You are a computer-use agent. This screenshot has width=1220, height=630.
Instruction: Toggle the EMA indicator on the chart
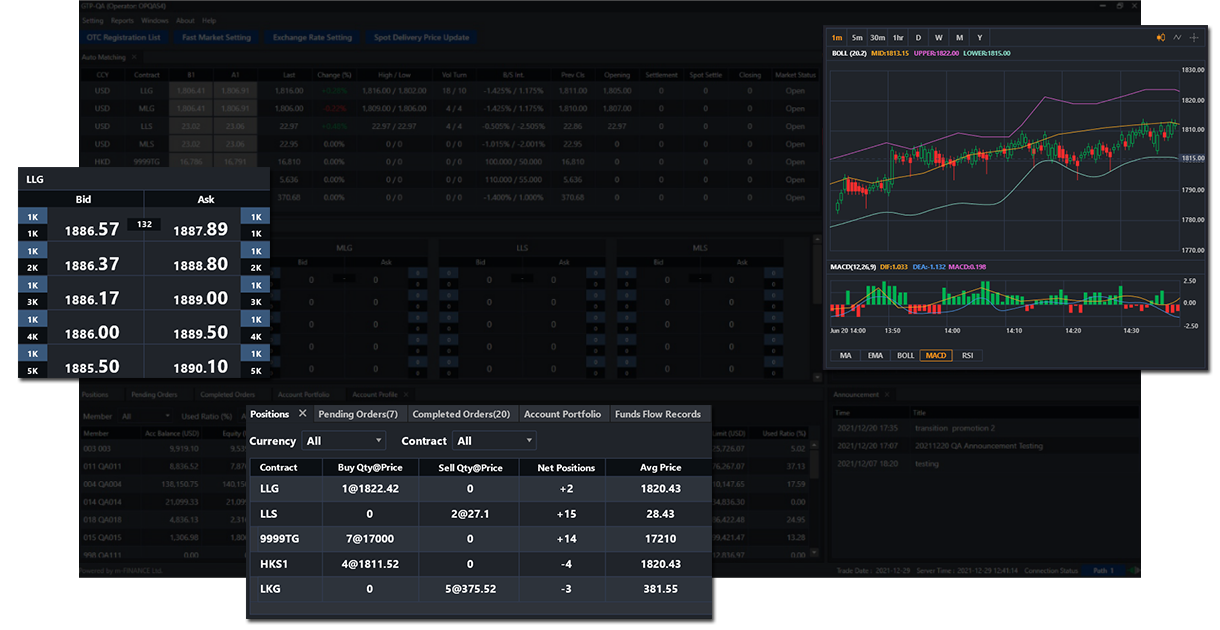pos(875,355)
